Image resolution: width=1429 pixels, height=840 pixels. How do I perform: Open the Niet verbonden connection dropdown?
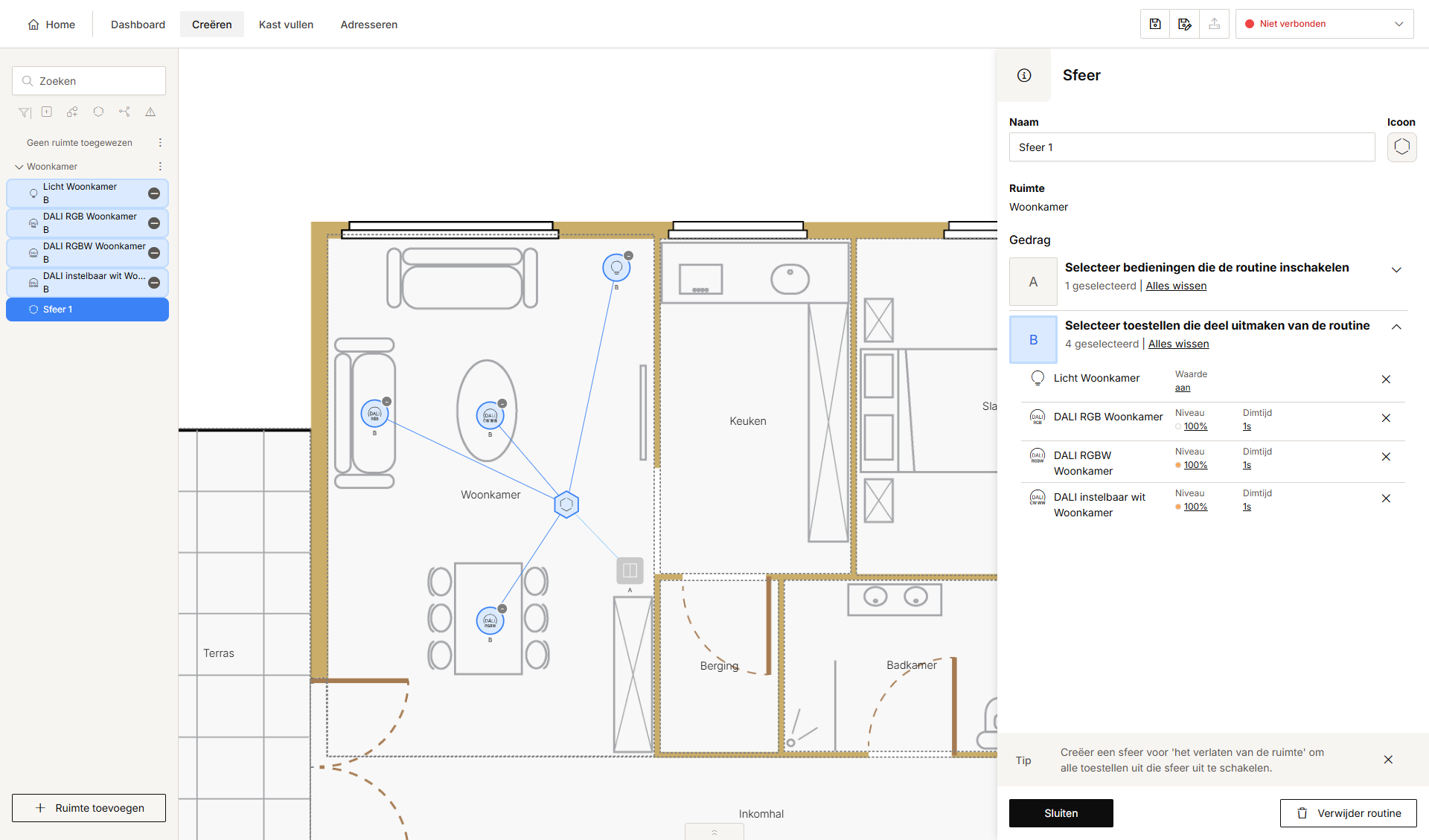(1325, 24)
